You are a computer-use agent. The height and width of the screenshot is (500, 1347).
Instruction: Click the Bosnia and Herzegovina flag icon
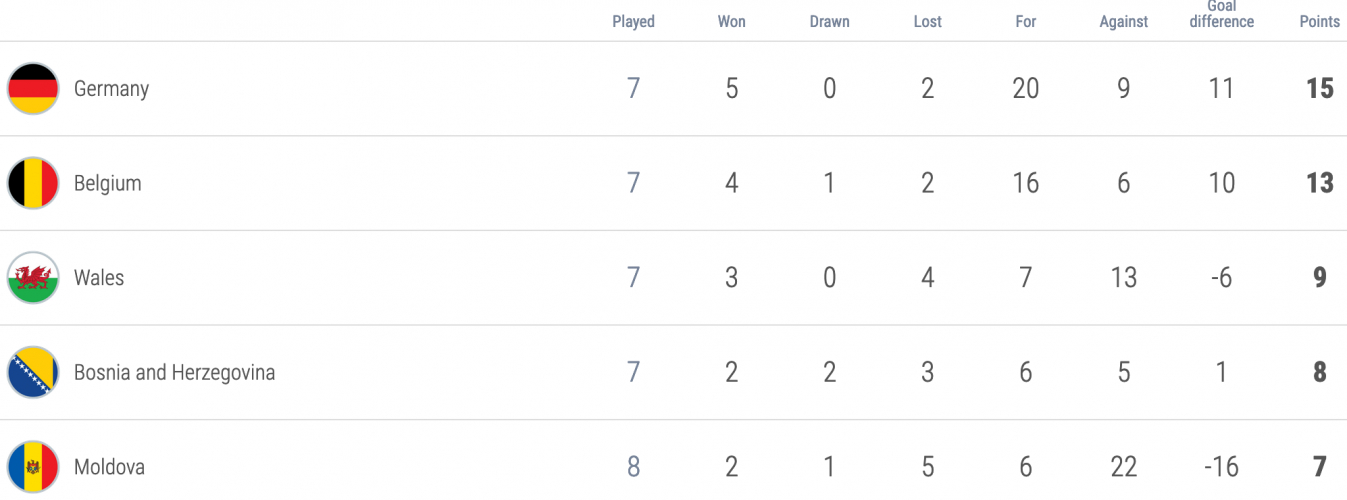point(33,373)
